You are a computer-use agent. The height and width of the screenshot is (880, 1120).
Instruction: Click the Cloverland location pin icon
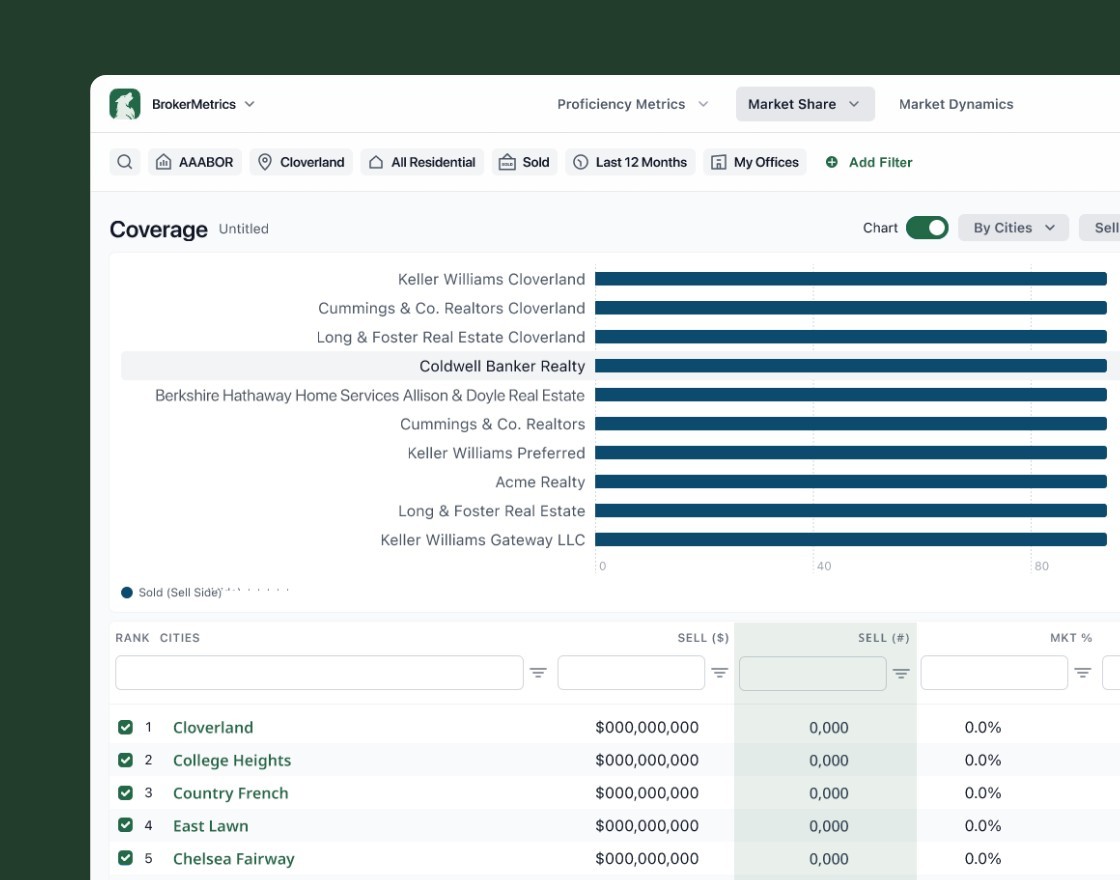point(265,162)
